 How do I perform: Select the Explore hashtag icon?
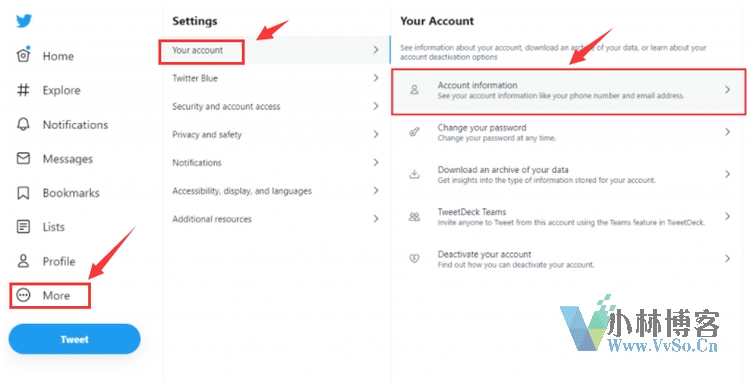click(x=23, y=90)
